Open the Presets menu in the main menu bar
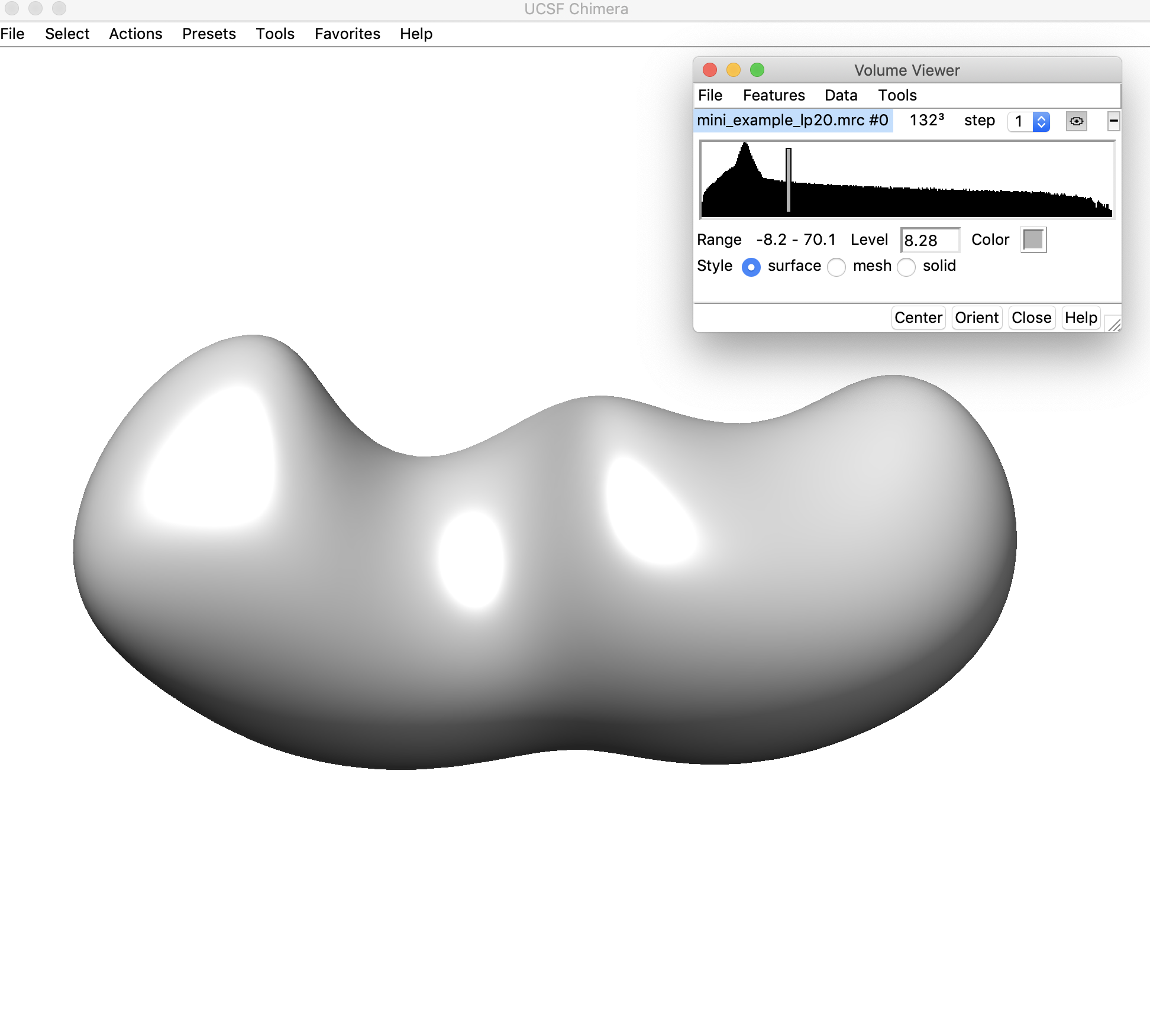Viewport: 1150px width, 1036px height. point(209,34)
